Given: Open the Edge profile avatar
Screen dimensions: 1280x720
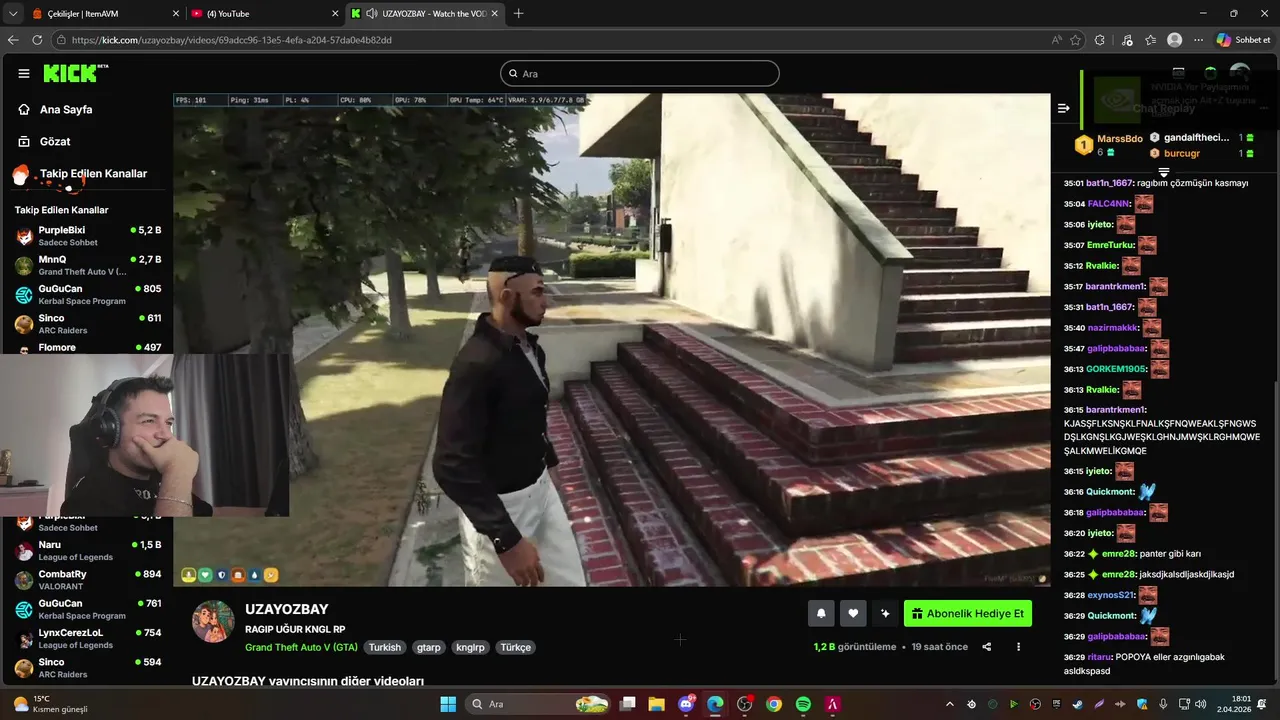Looking at the screenshot, I should (1174, 40).
